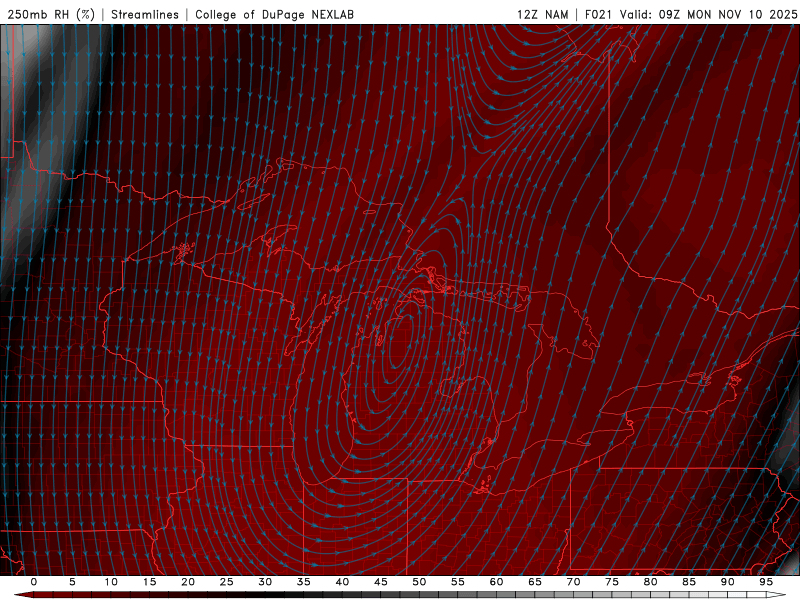The image size is (800, 600).
Task: Click the 30 value on the color scale
Action: [x=265, y=582]
